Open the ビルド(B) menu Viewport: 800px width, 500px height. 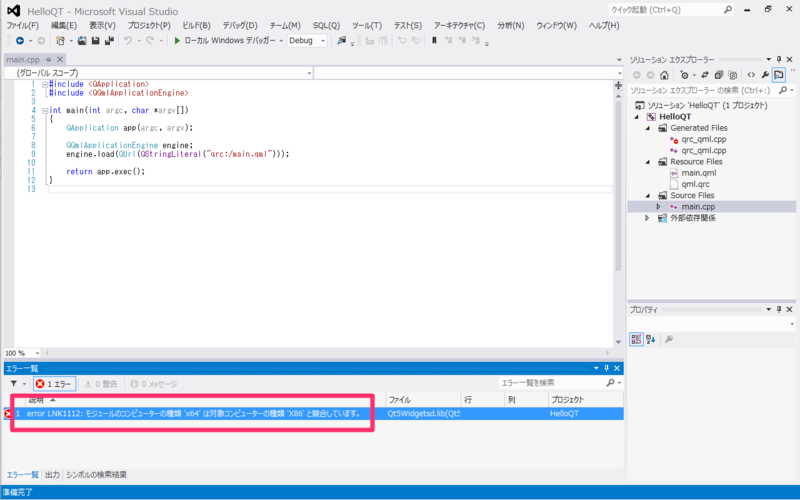[196, 25]
